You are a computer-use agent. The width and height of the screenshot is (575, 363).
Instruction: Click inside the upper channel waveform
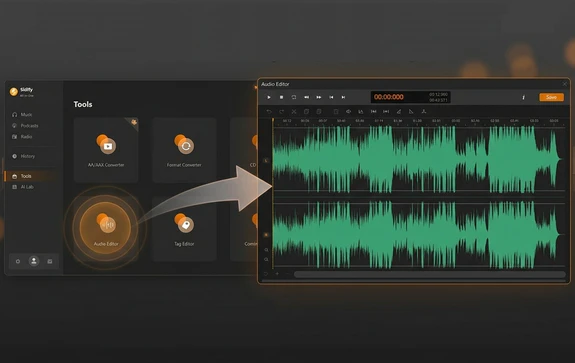coord(419,159)
